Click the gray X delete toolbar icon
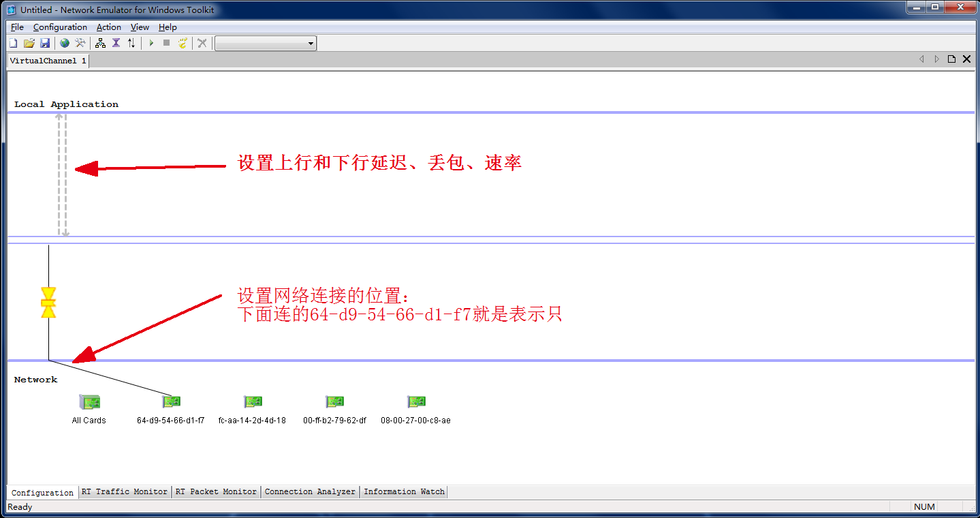The height and width of the screenshot is (518, 980). (x=202, y=43)
